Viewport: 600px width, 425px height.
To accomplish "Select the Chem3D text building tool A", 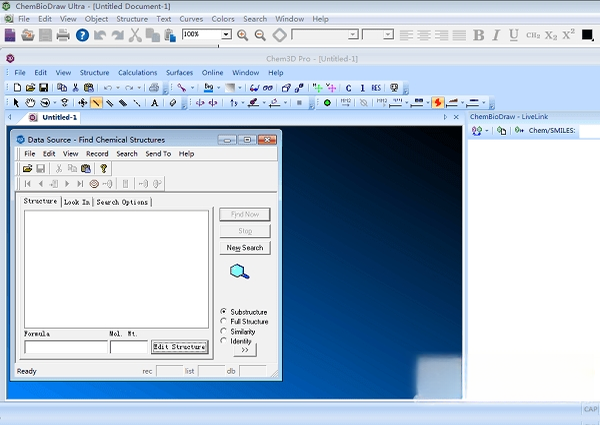I will (155, 103).
